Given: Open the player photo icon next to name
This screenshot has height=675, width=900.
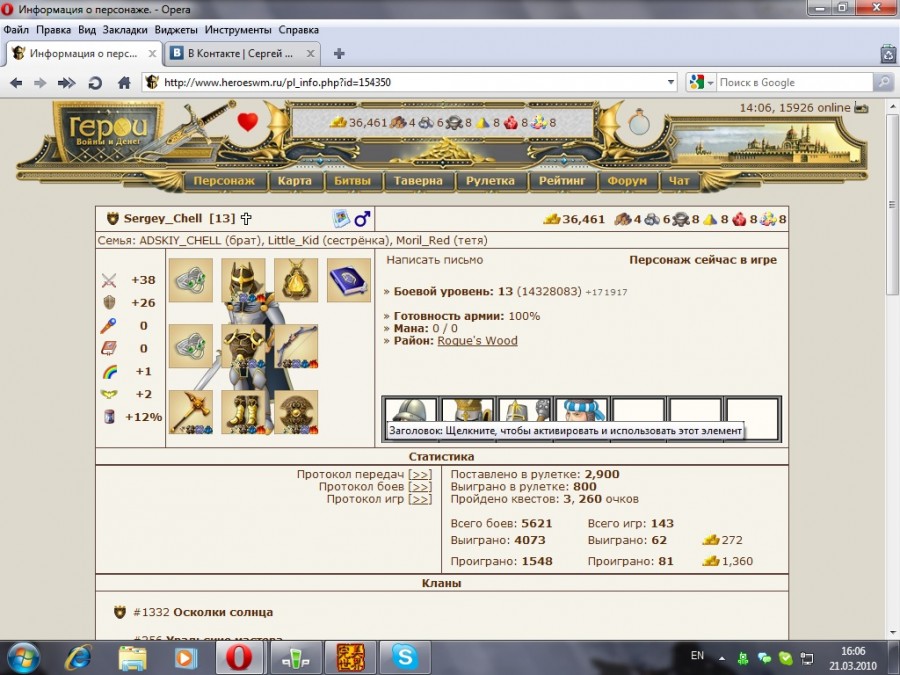Looking at the screenshot, I should (341, 218).
